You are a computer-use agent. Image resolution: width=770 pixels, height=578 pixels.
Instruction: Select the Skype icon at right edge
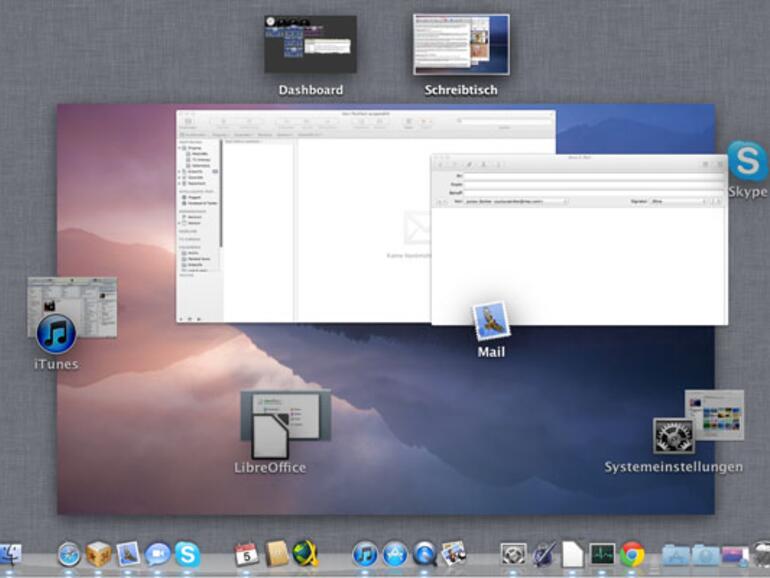[x=747, y=162]
